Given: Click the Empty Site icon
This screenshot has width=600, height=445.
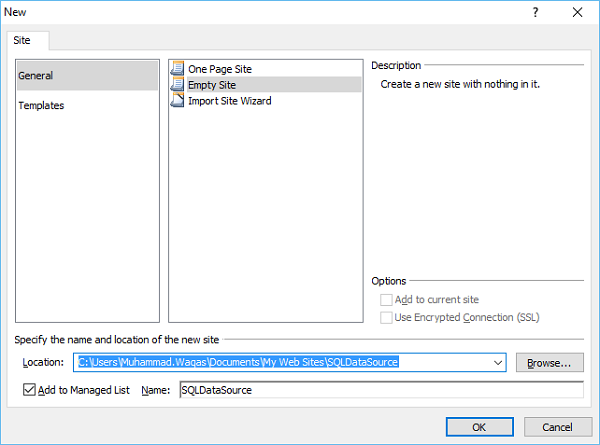Looking at the screenshot, I should coord(178,85).
